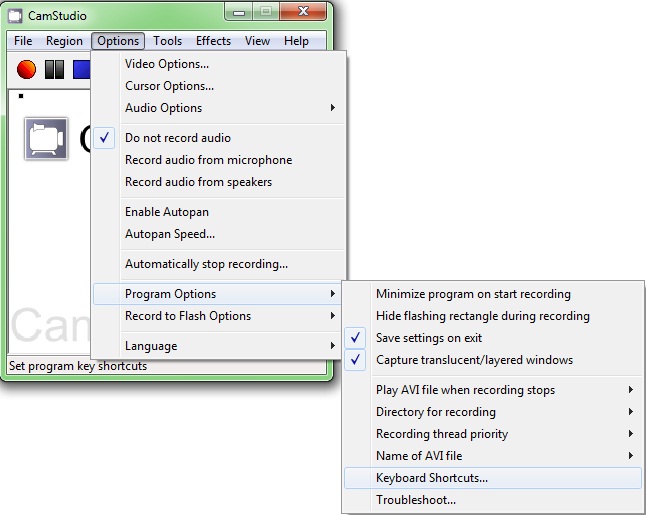
Task: Click the CamStudio camera logo icon
Action: tap(46, 138)
